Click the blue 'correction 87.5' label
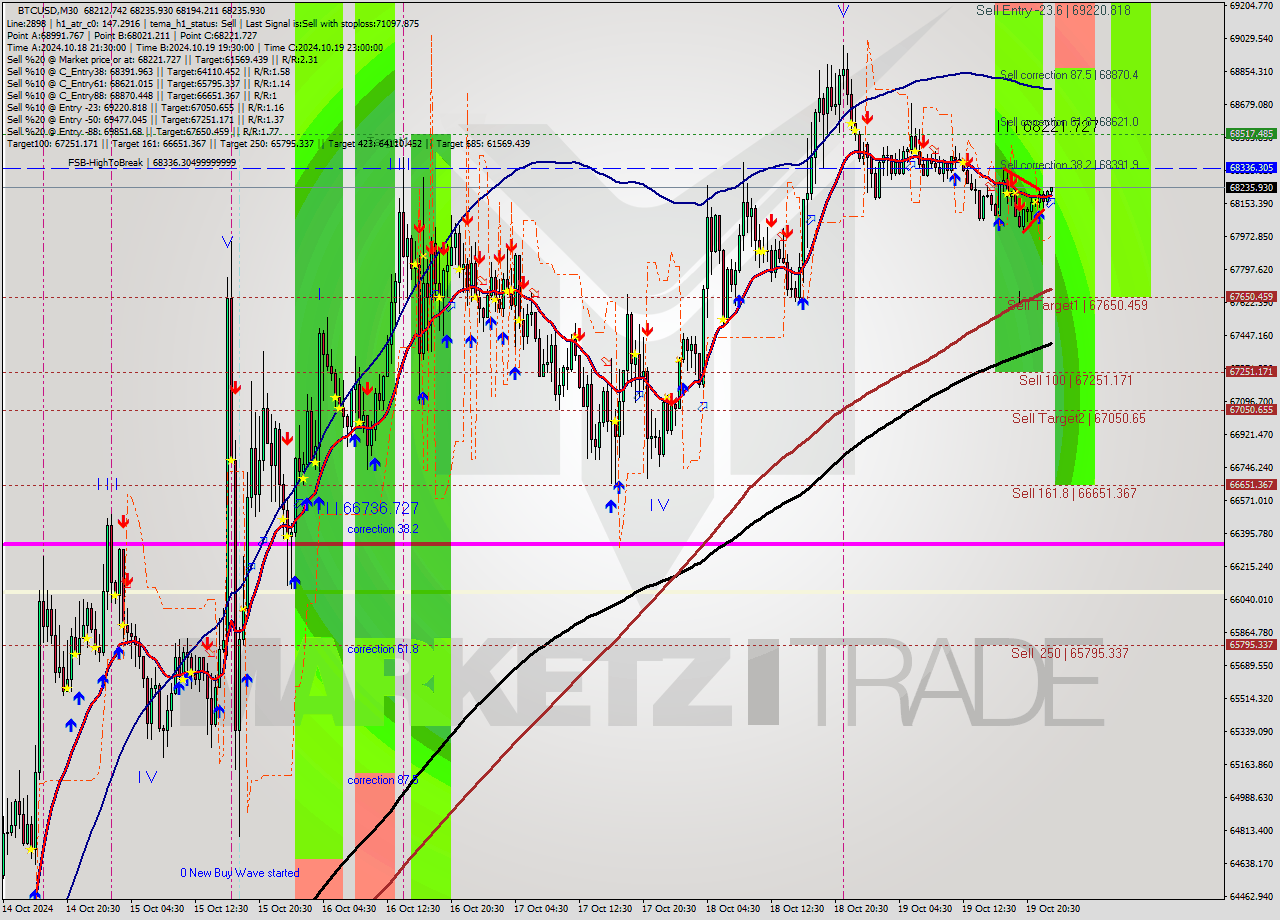Viewport: 1280px width, 920px height. [x=383, y=780]
